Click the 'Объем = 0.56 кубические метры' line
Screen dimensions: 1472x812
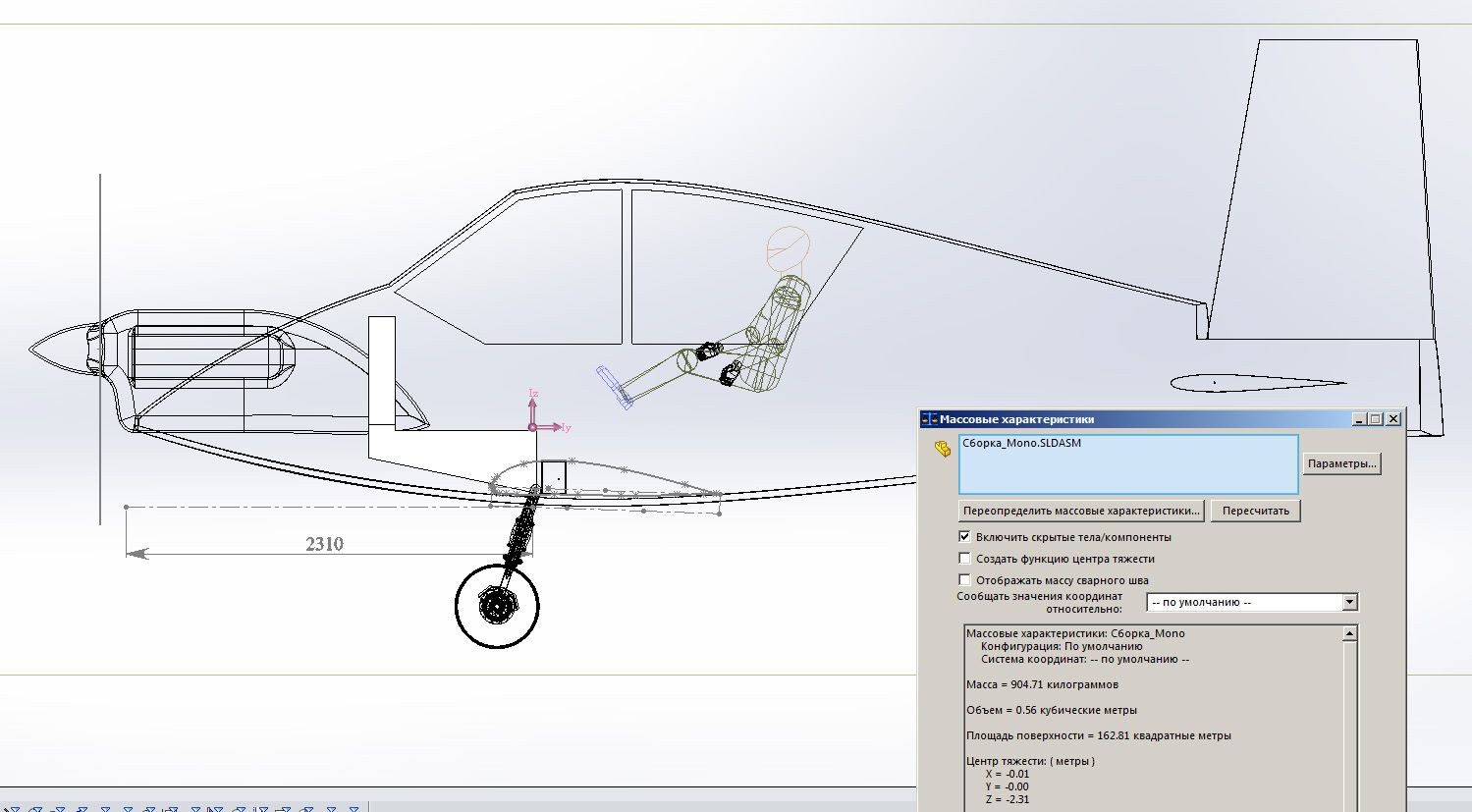pos(1052,710)
